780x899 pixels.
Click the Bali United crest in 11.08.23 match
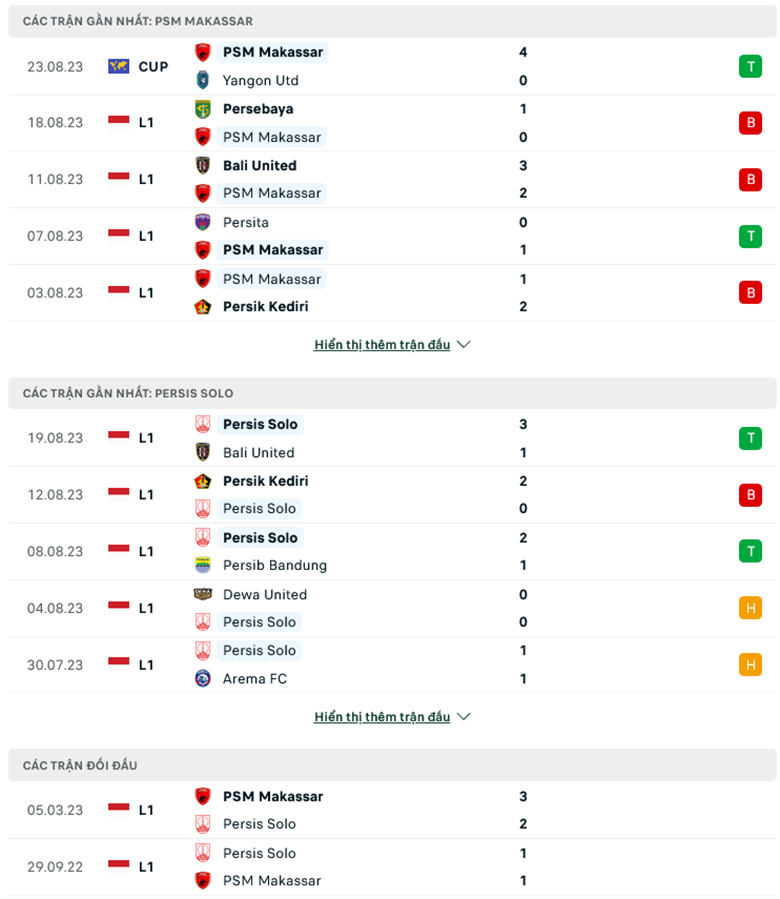tap(203, 166)
